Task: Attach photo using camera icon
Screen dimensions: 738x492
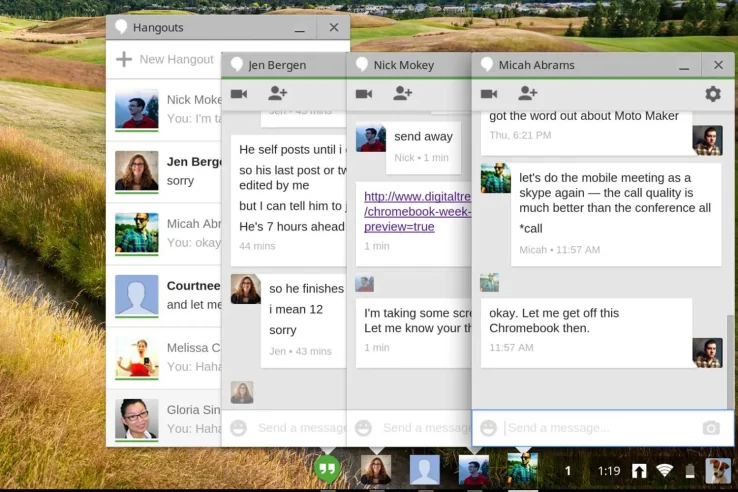Action: point(711,427)
